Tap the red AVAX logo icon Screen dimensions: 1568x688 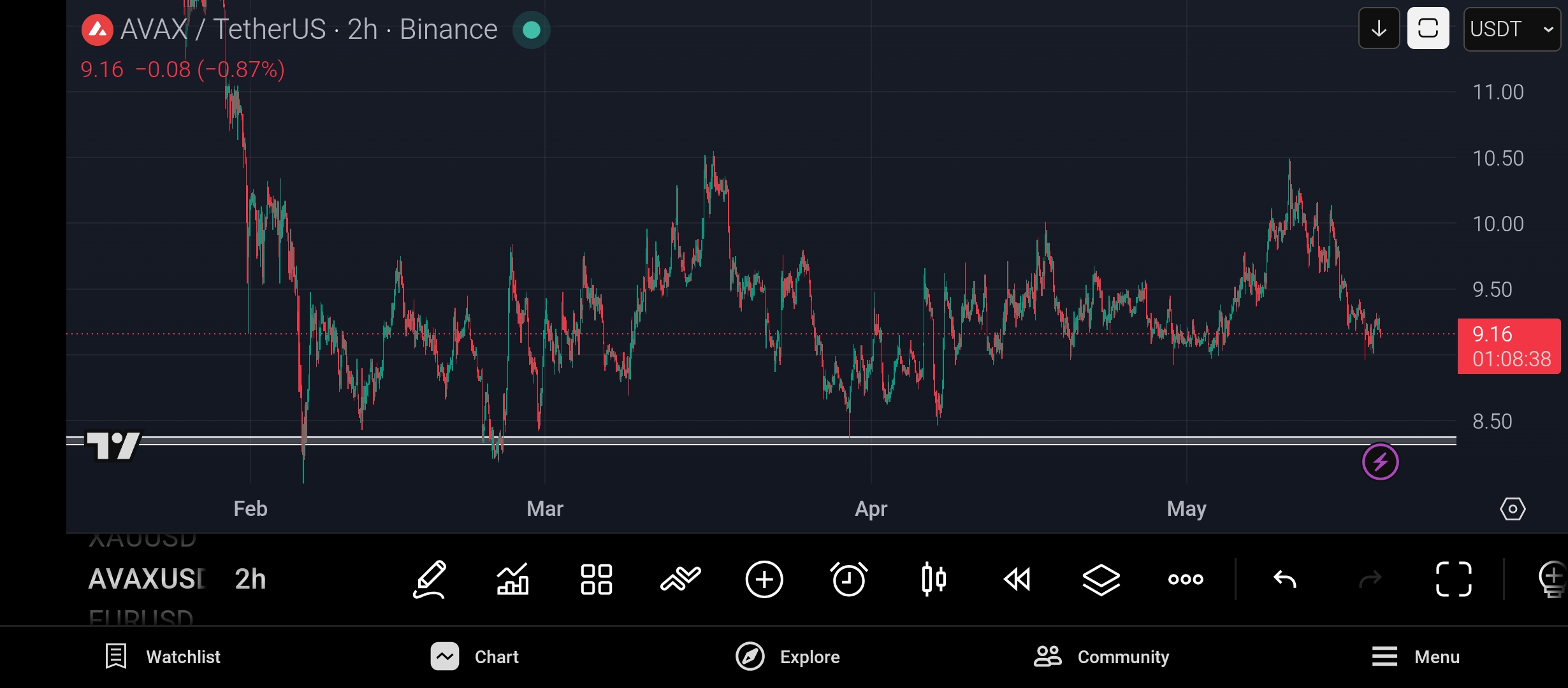tap(98, 30)
